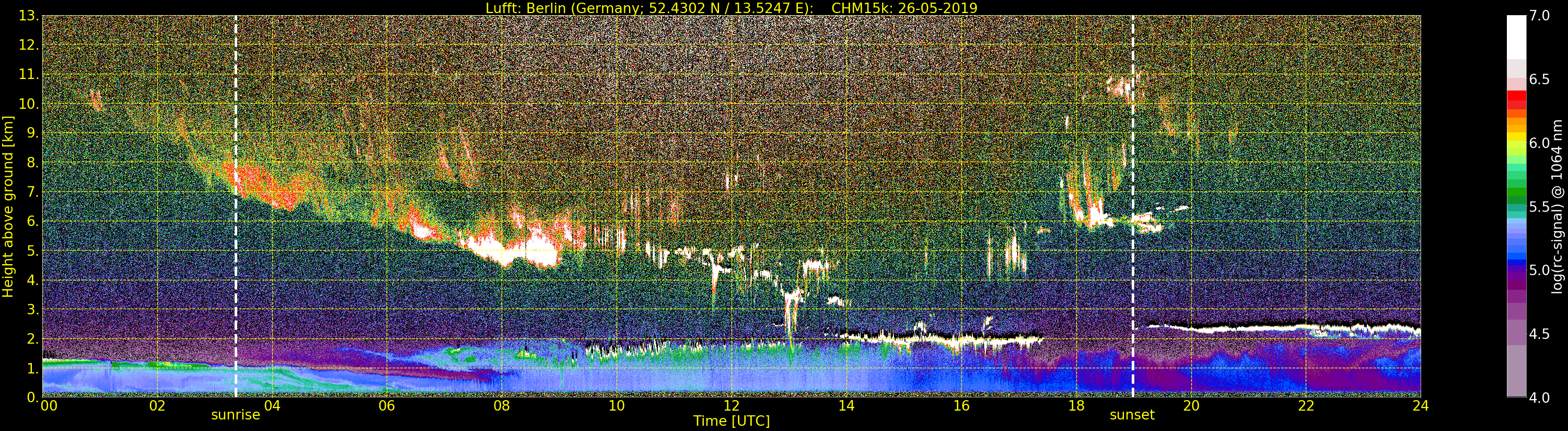This screenshot has height=431, width=1568.
Task: Click the height axis tick label '13.'
Action: point(29,16)
